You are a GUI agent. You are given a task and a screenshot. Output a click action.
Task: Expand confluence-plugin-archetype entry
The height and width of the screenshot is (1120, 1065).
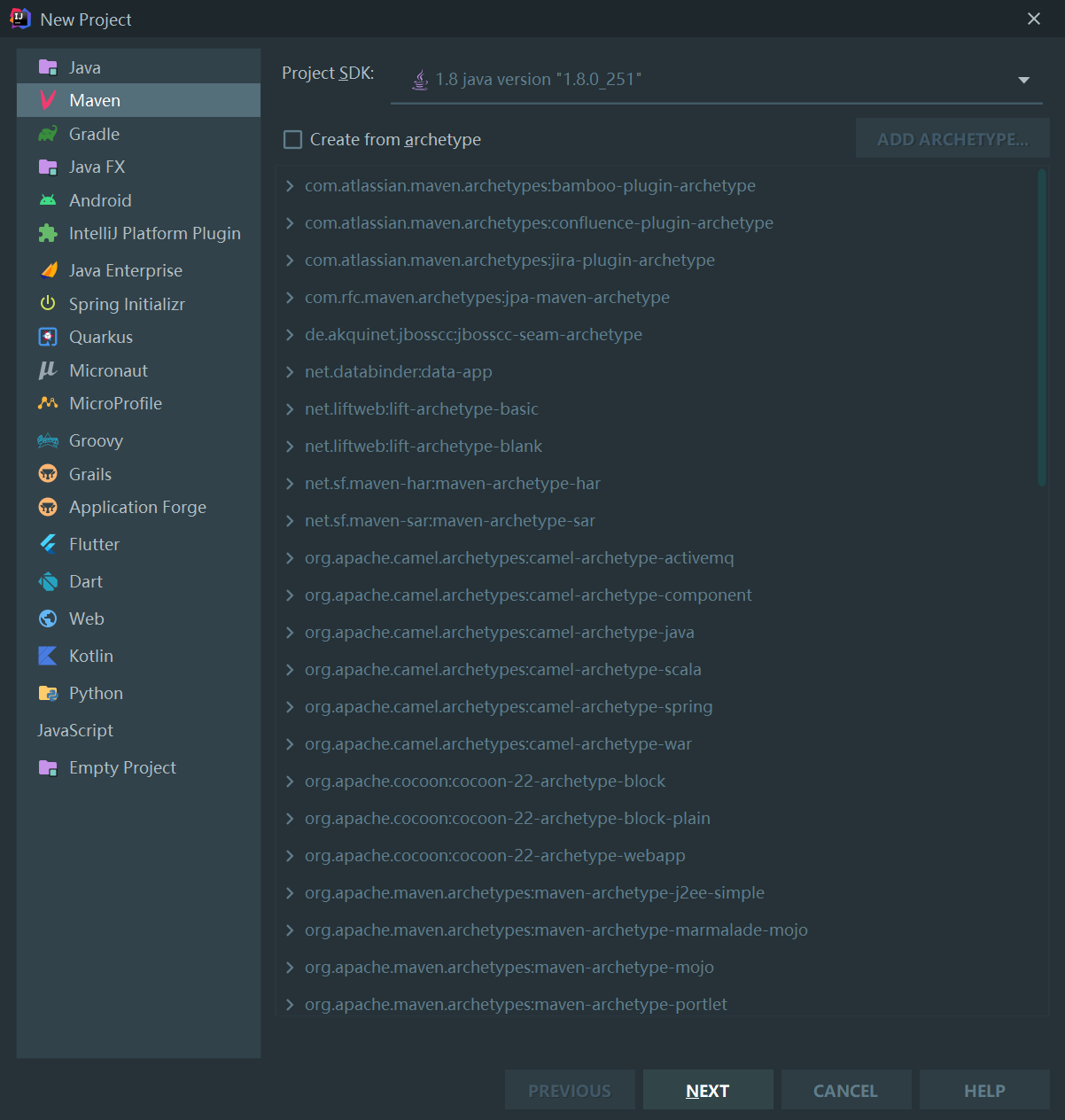(x=290, y=222)
